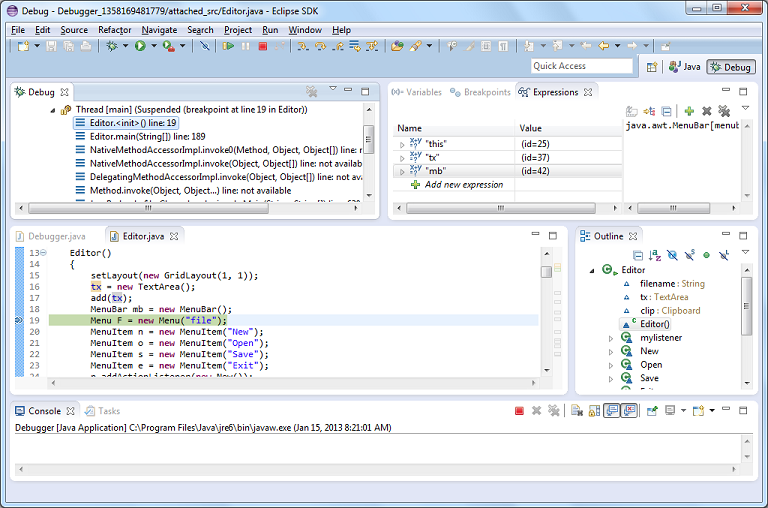Switch to the Variables tab

coord(416,92)
